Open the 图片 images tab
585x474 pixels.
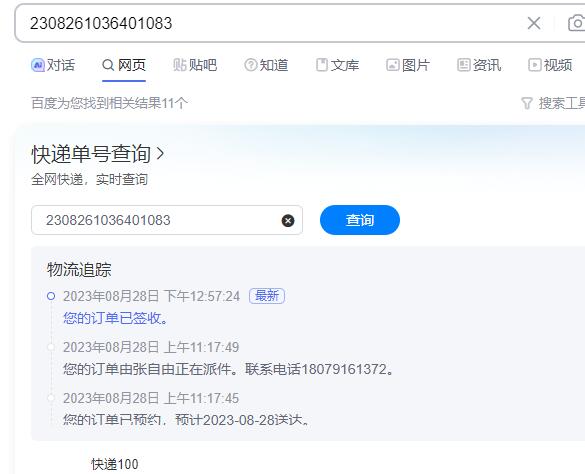coord(408,65)
